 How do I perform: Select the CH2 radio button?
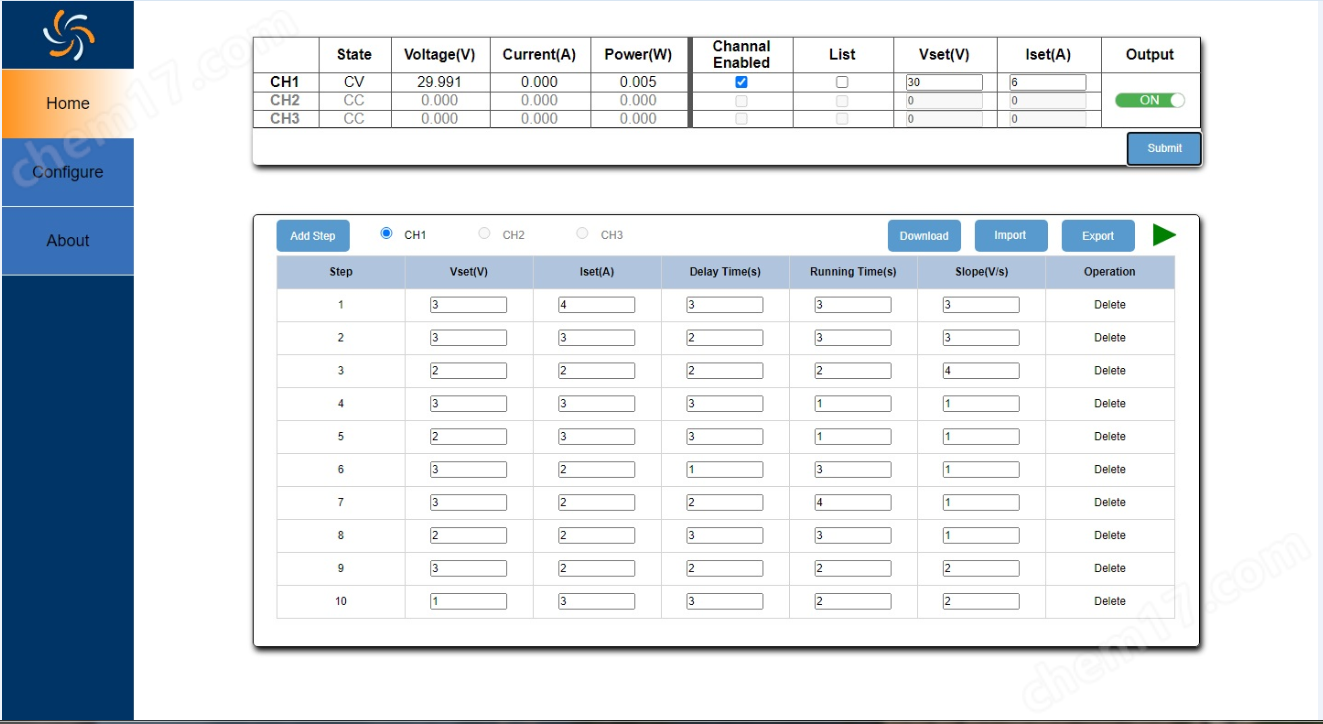click(484, 233)
